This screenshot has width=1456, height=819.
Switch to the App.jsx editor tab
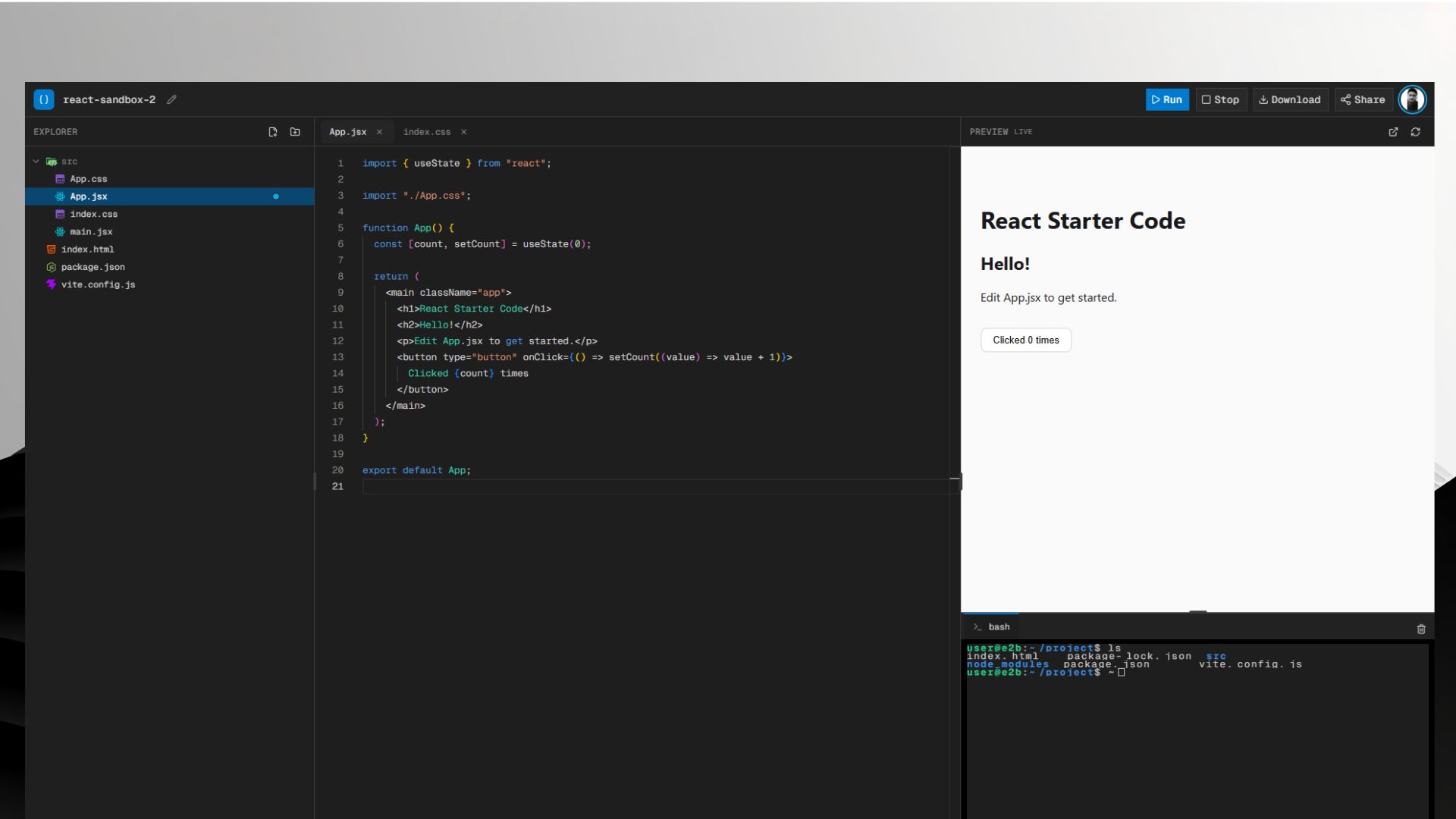tap(348, 132)
